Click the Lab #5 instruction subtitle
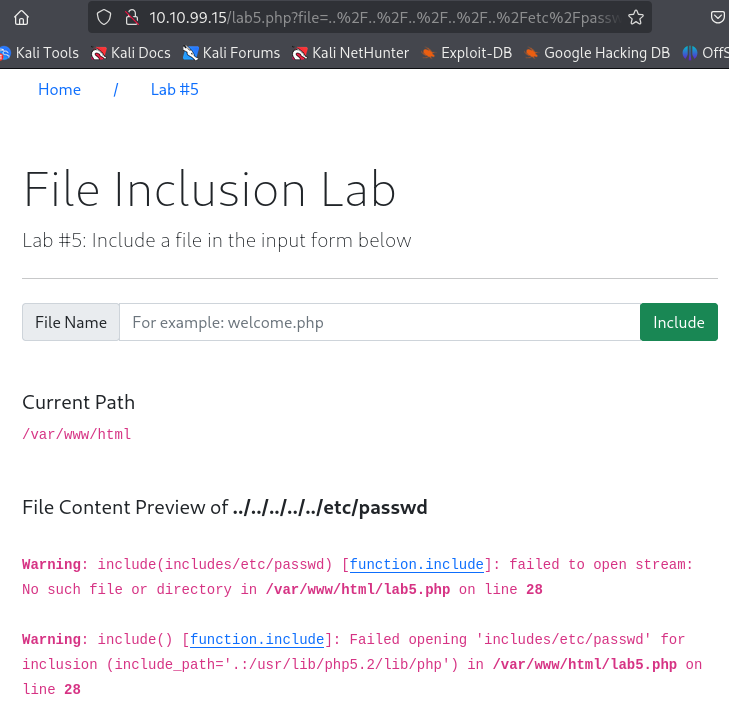Viewport: 729px width, 707px height. [x=217, y=241]
